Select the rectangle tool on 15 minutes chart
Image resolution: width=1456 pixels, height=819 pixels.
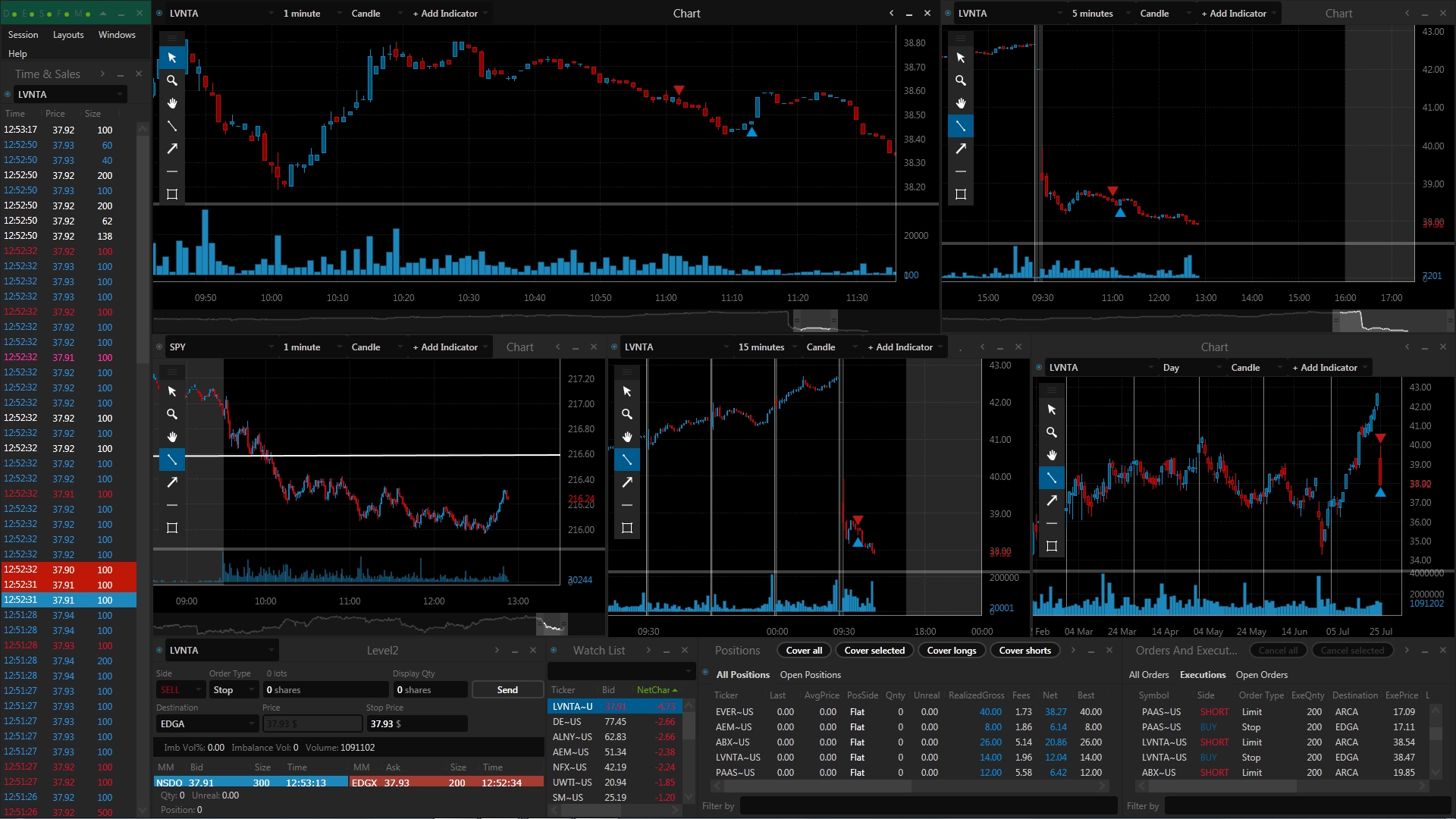coord(627,528)
